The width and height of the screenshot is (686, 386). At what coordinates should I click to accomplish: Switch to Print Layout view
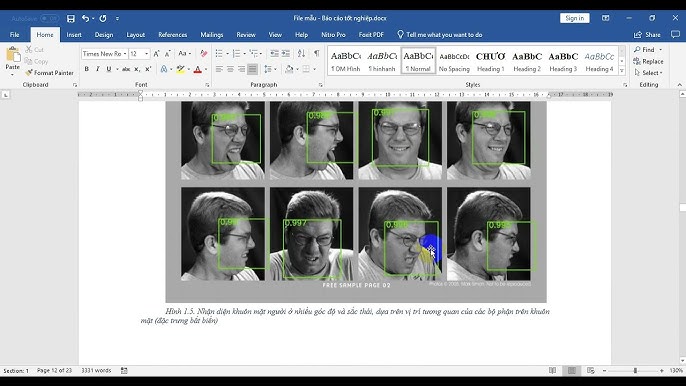pyautogui.click(x=571, y=371)
